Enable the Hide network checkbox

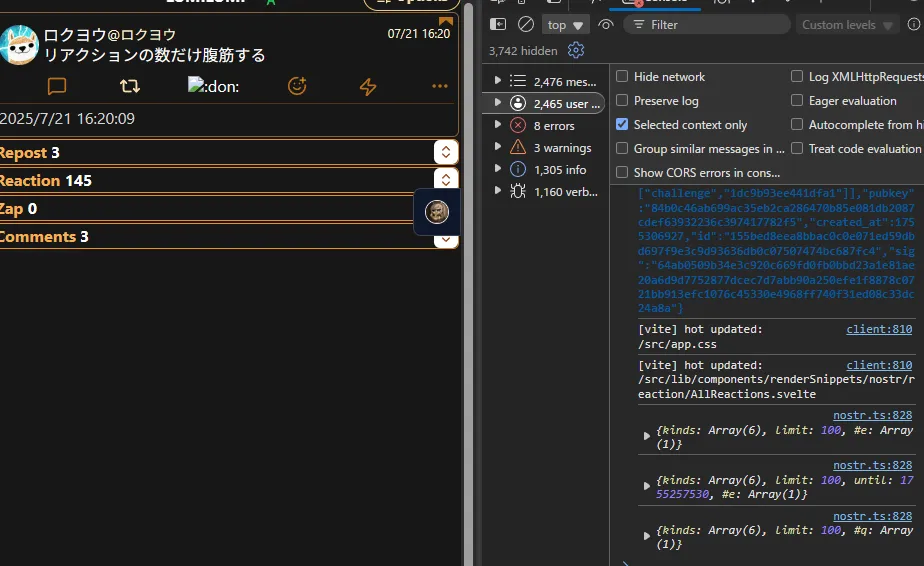click(x=623, y=77)
